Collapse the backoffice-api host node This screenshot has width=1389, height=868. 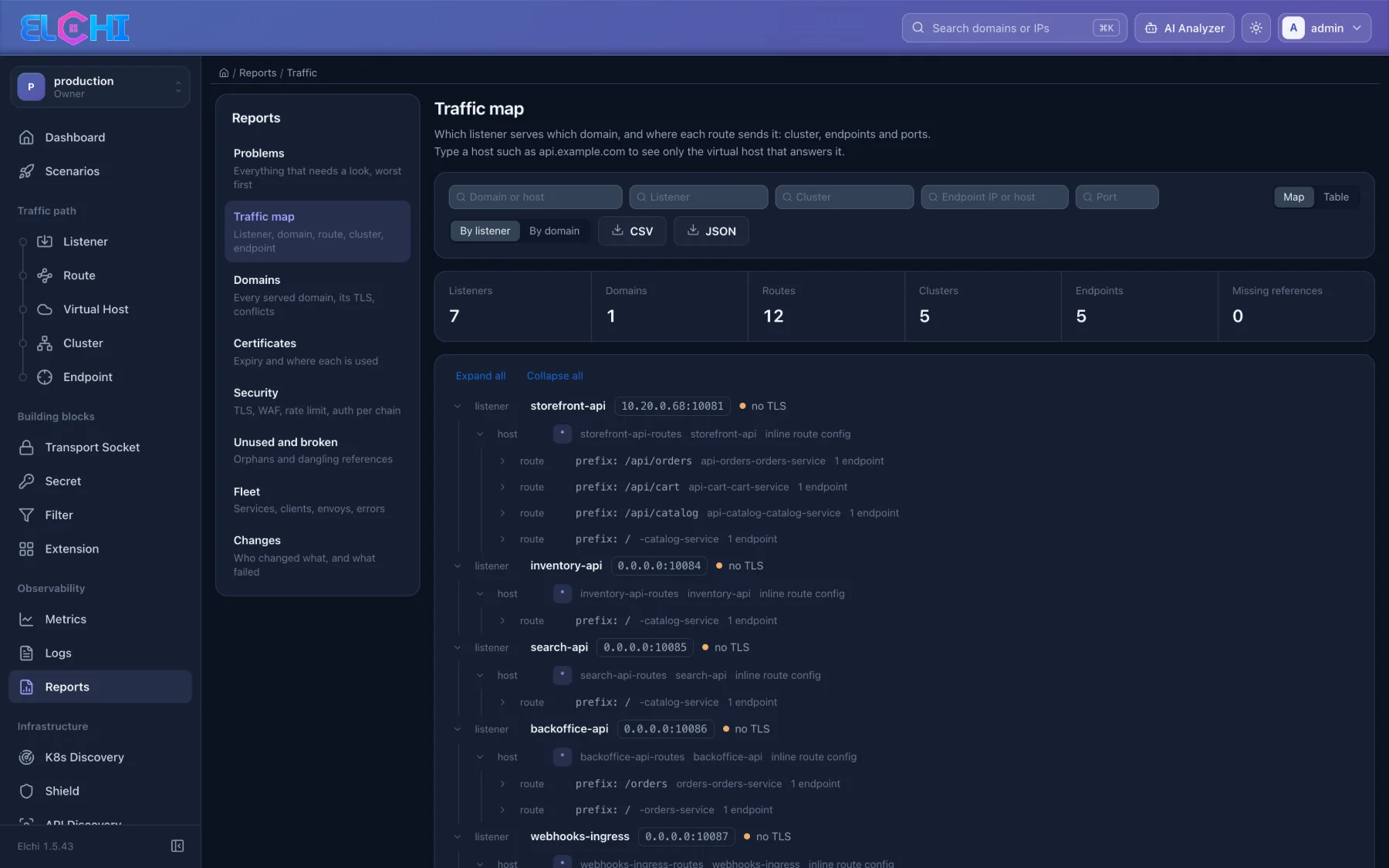pyautogui.click(x=480, y=757)
